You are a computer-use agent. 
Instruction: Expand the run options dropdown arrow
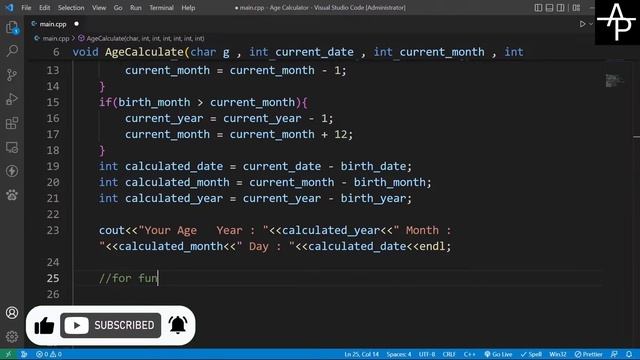pyautogui.click(x=591, y=24)
